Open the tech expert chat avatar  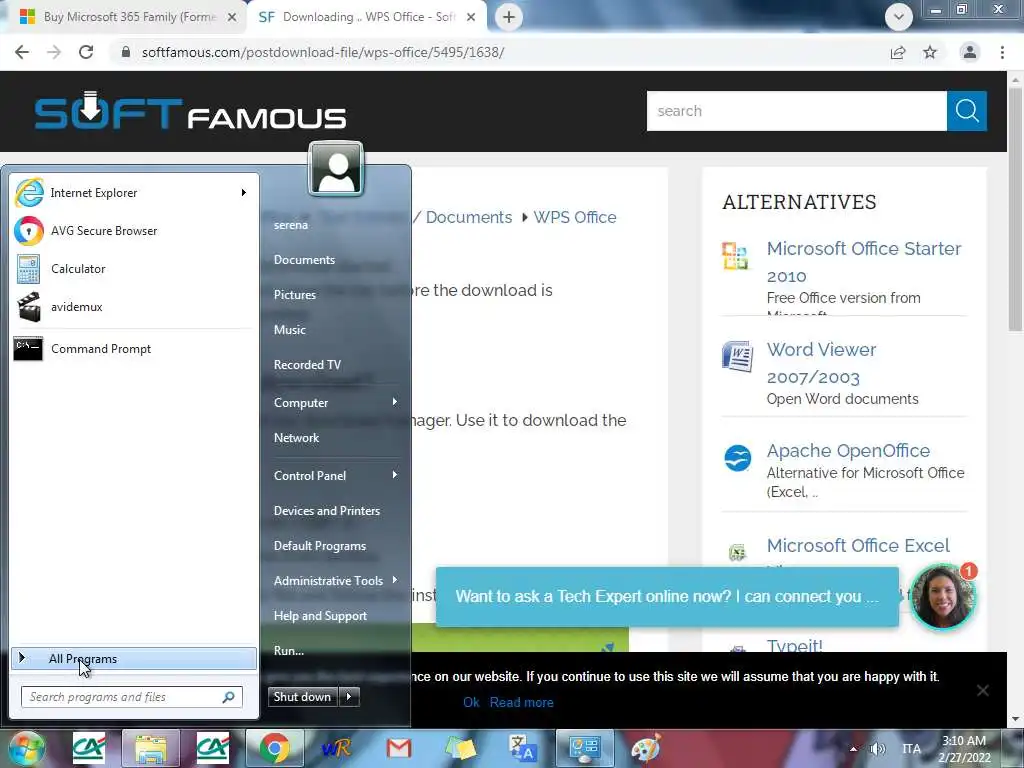pyautogui.click(x=942, y=597)
